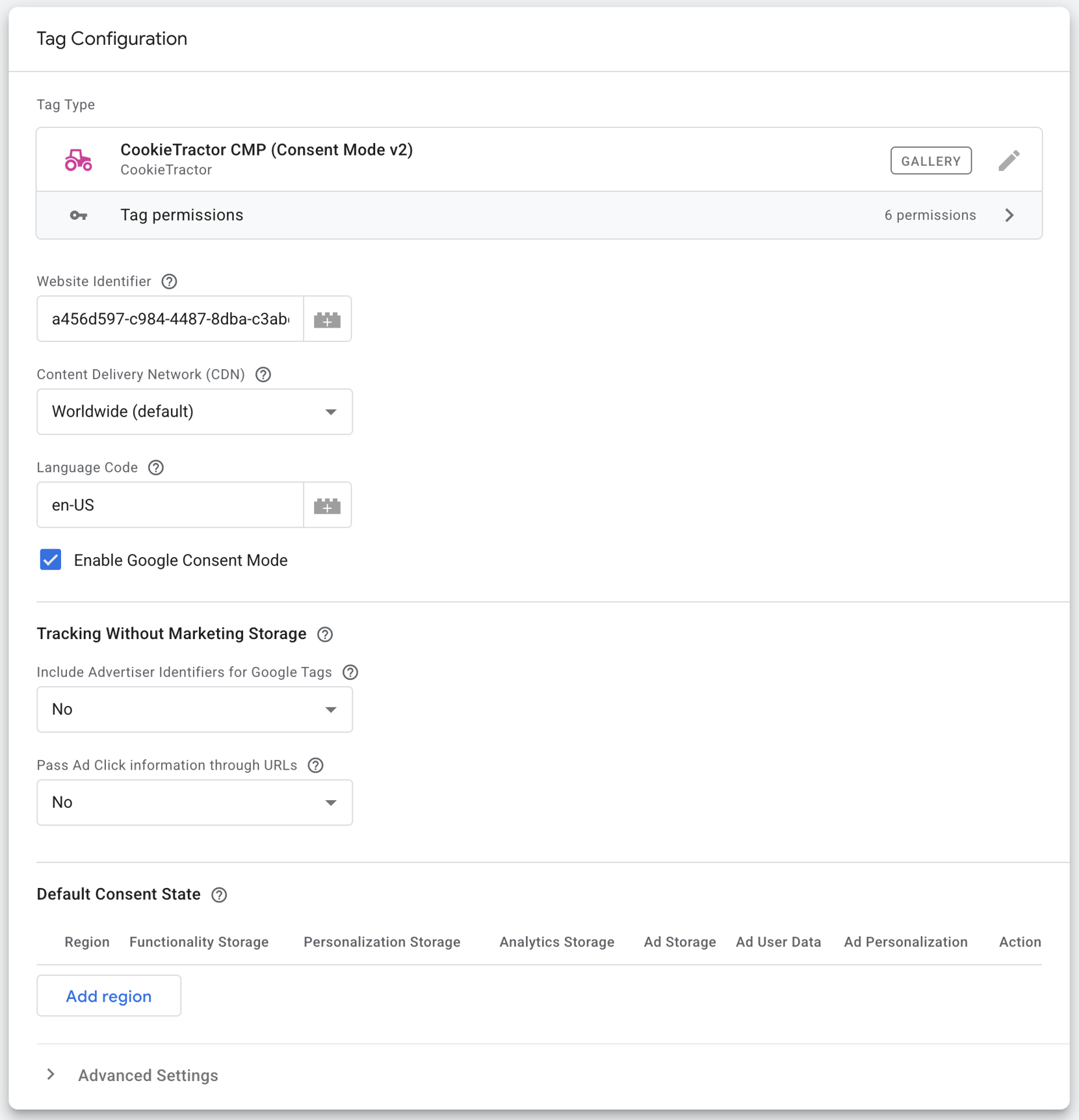Click into the Language Code text field

(x=170, y=505)
